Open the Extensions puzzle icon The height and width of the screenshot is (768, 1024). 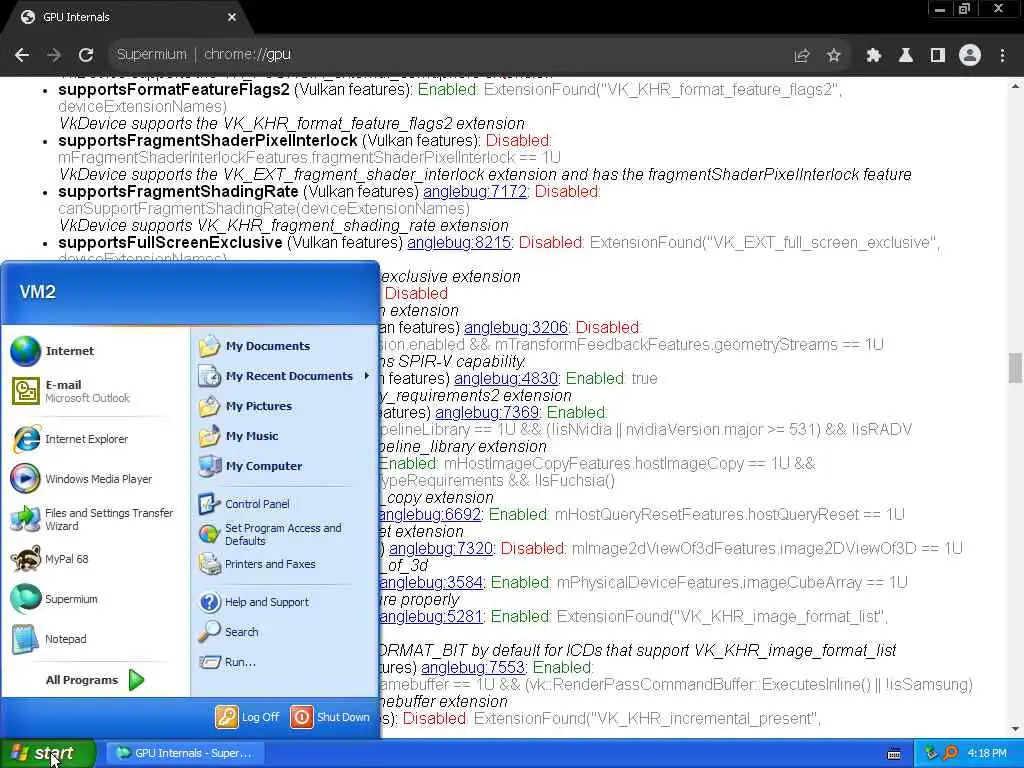tap(873, 56)
